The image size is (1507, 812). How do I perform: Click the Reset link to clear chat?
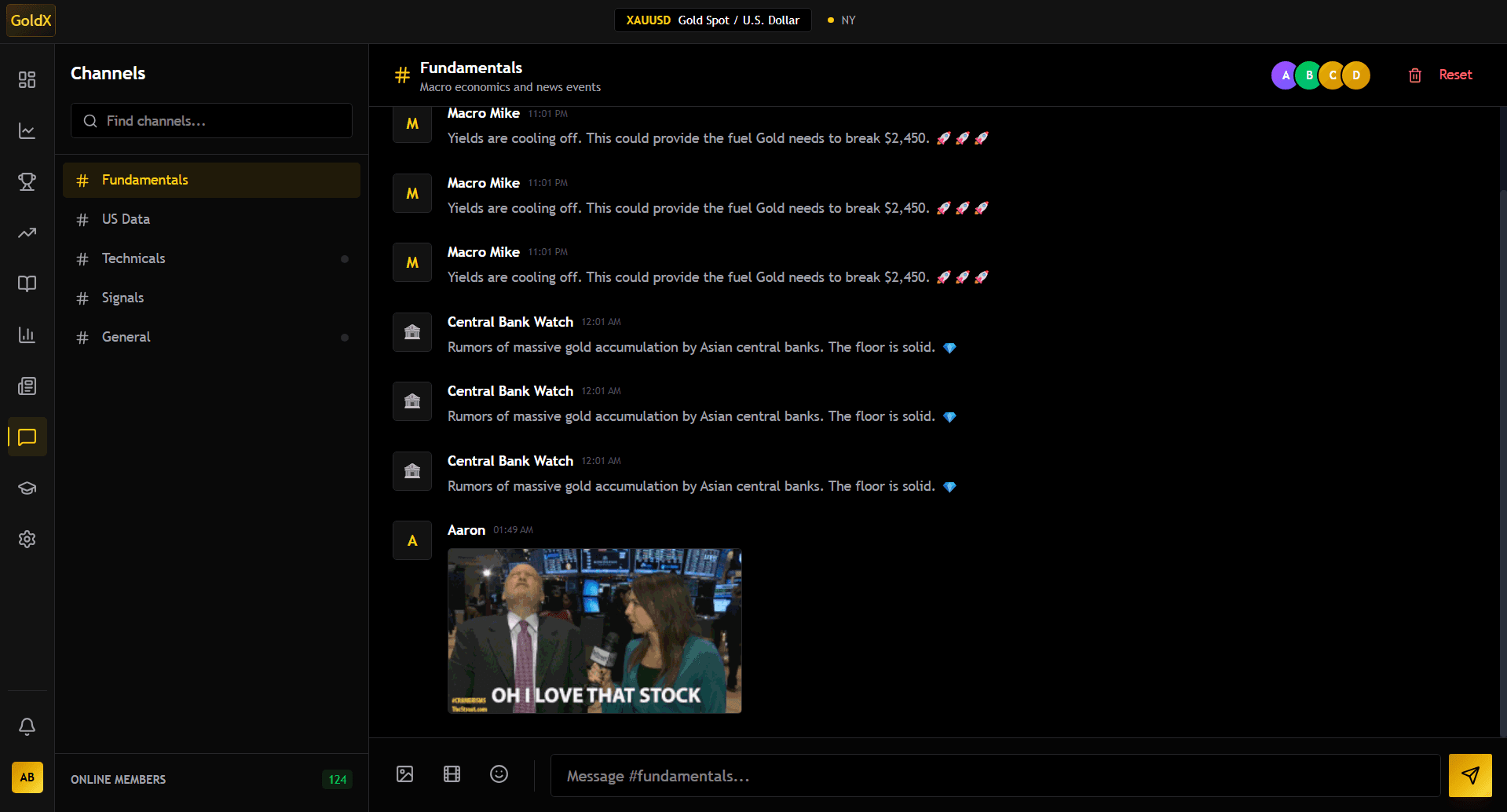pyautogui.click(x=1455, y=75)
